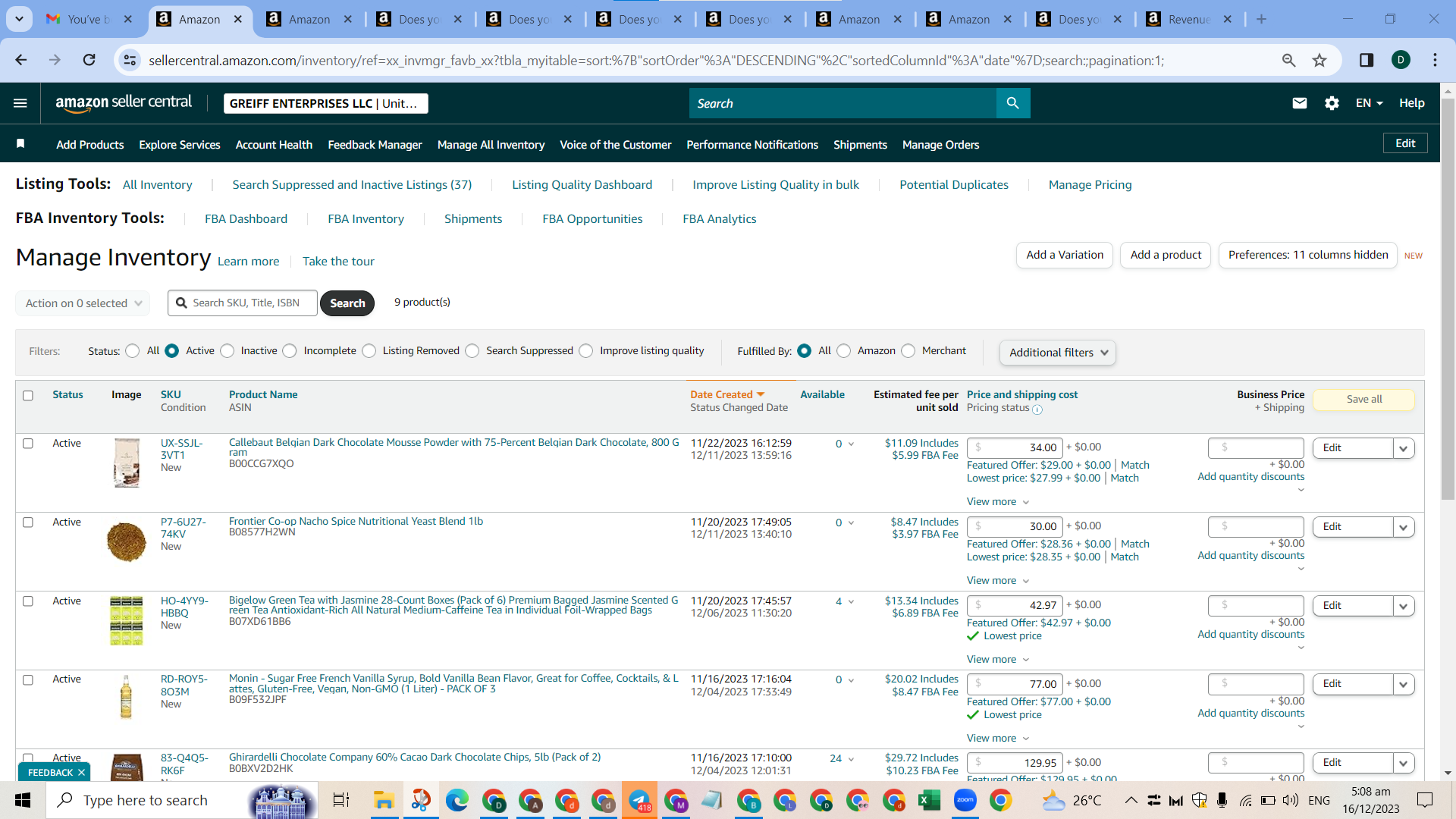This screenshot has width=1456, height=819.
Task: Open Microsoft Edge from the taskbar
Action: tap(457, 800)
